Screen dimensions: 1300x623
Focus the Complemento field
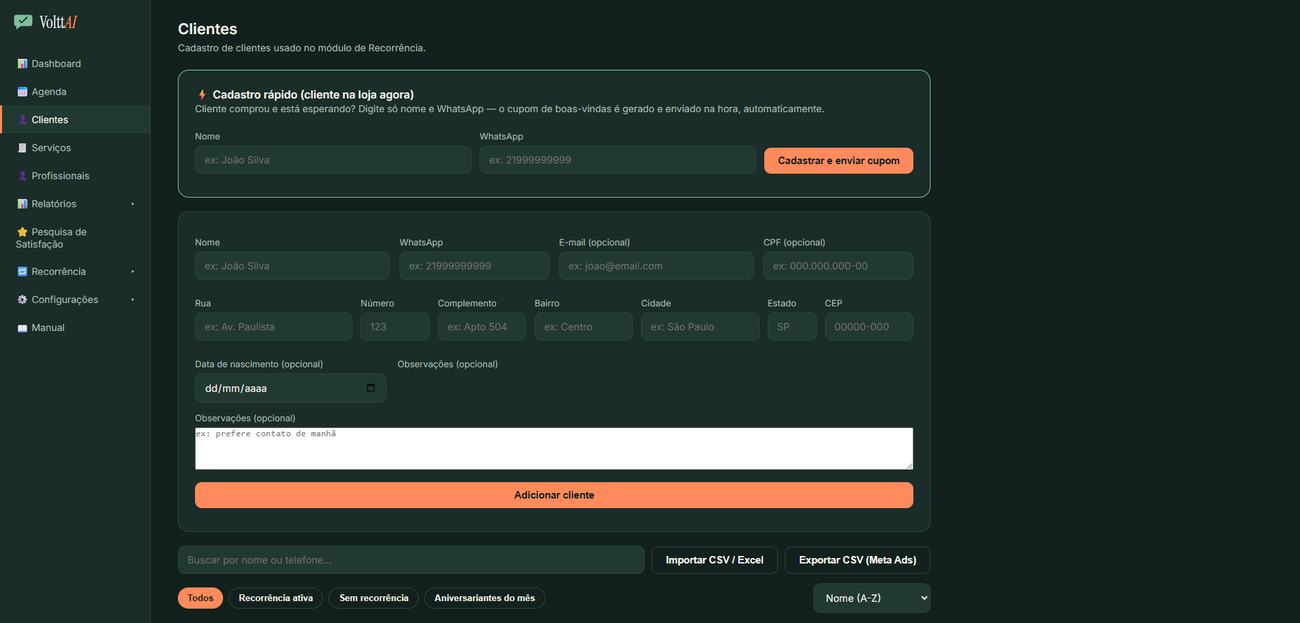pyautogui.click(x=482, y=327)
